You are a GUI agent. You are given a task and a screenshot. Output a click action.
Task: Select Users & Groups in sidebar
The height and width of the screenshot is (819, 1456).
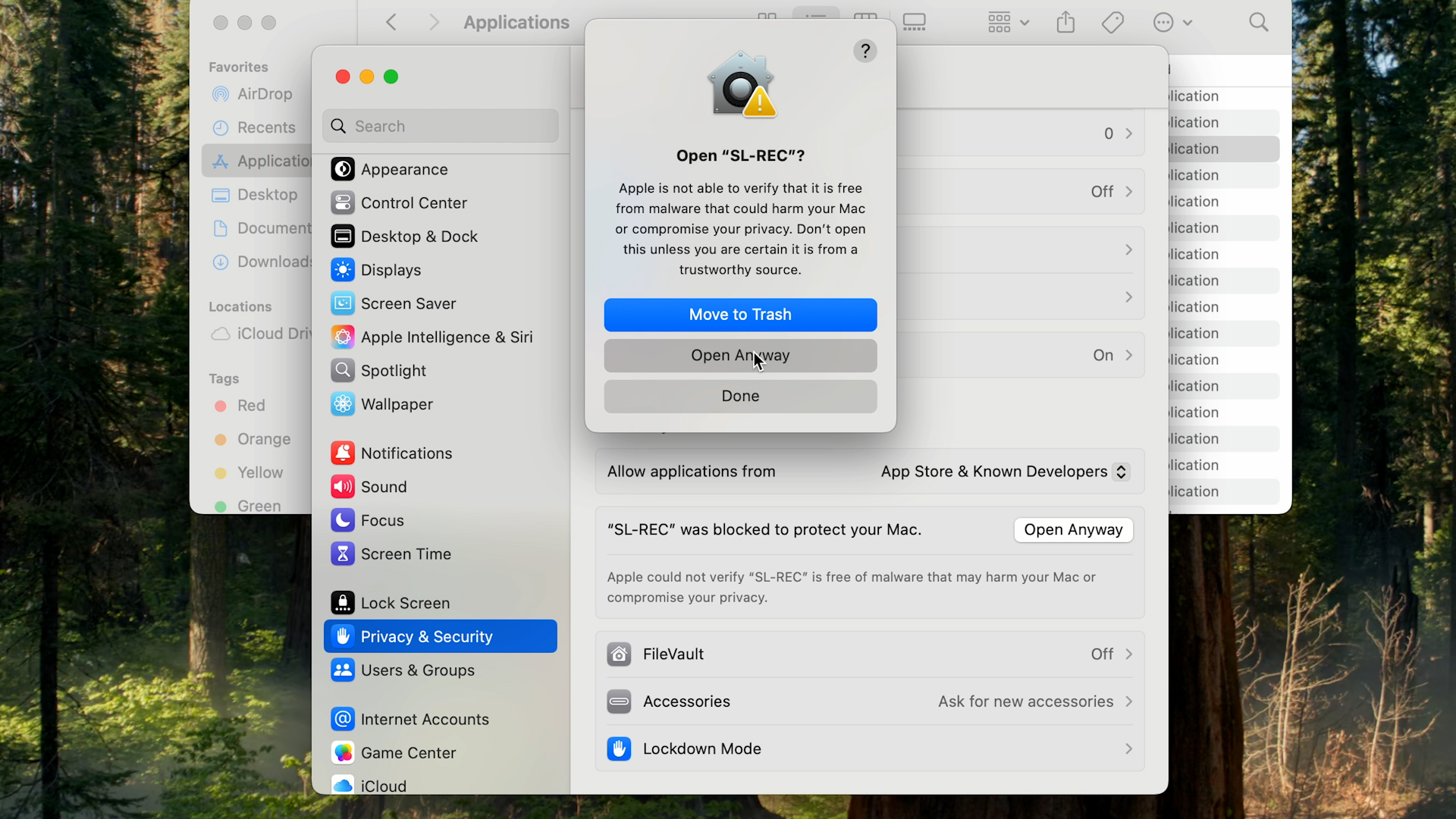(x=440, y=670)
